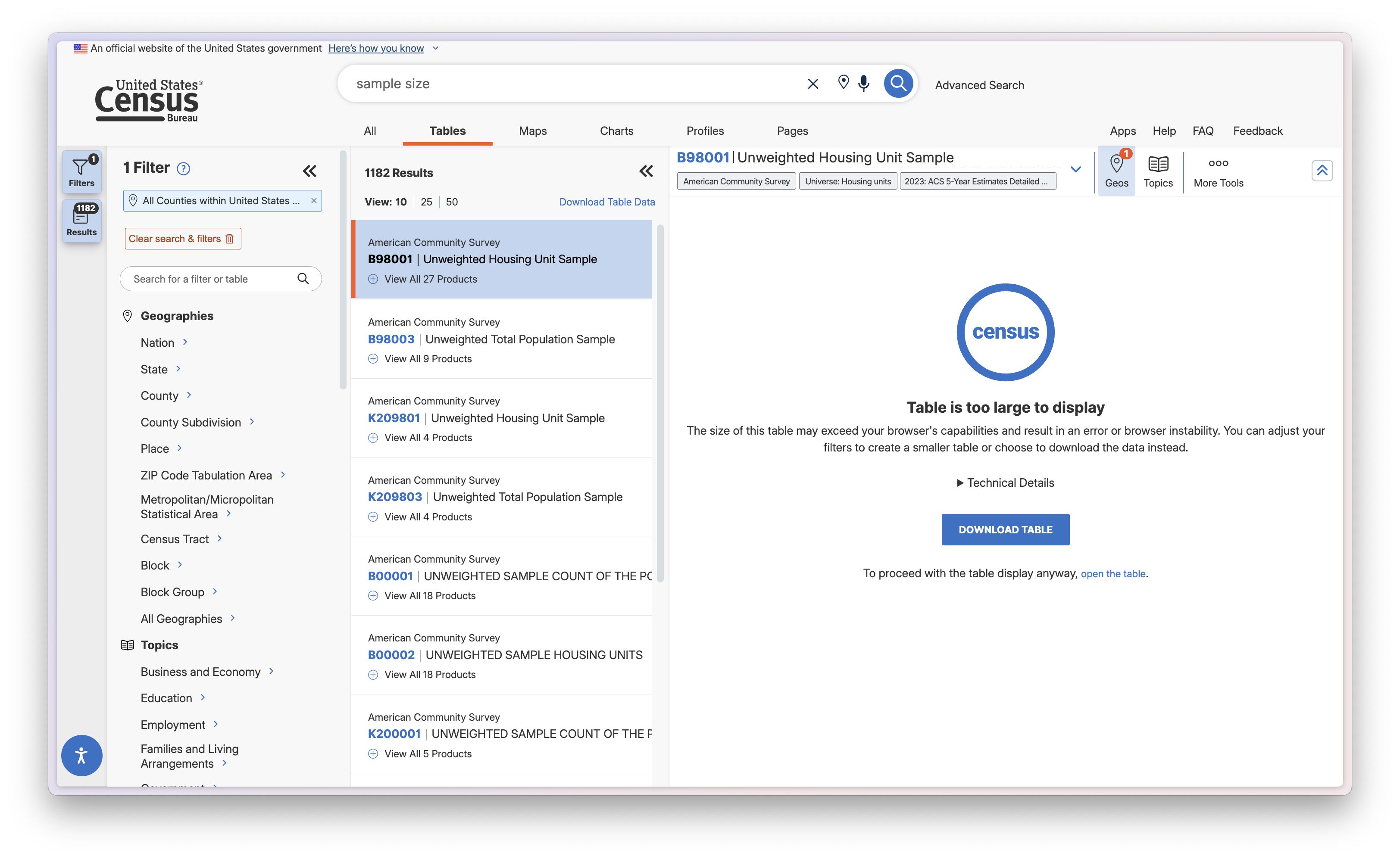Click the blue search magnifier button
The image size is (1400, 859).
click(x=898, y=84)
